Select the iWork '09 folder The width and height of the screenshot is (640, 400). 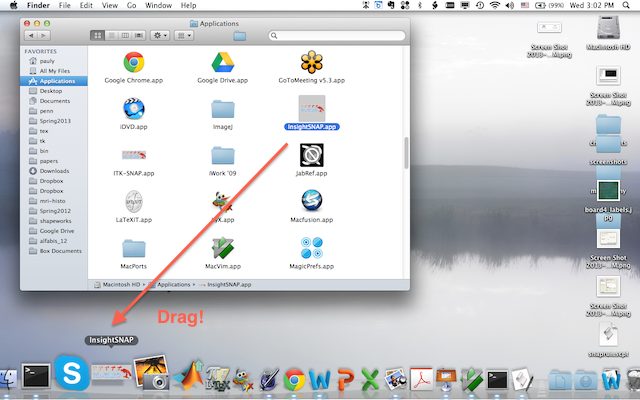click(x=222, y=156)
